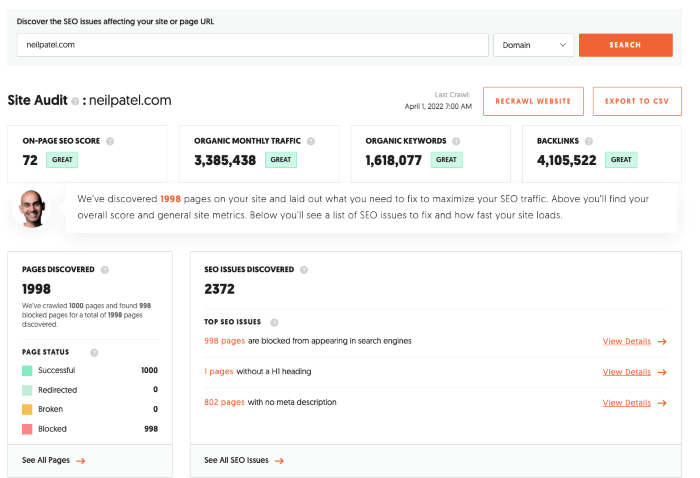Viewport: 700px width, 478px height.
Task: Click the 4,105,522 backlinks value
Action: click(567, 160)
